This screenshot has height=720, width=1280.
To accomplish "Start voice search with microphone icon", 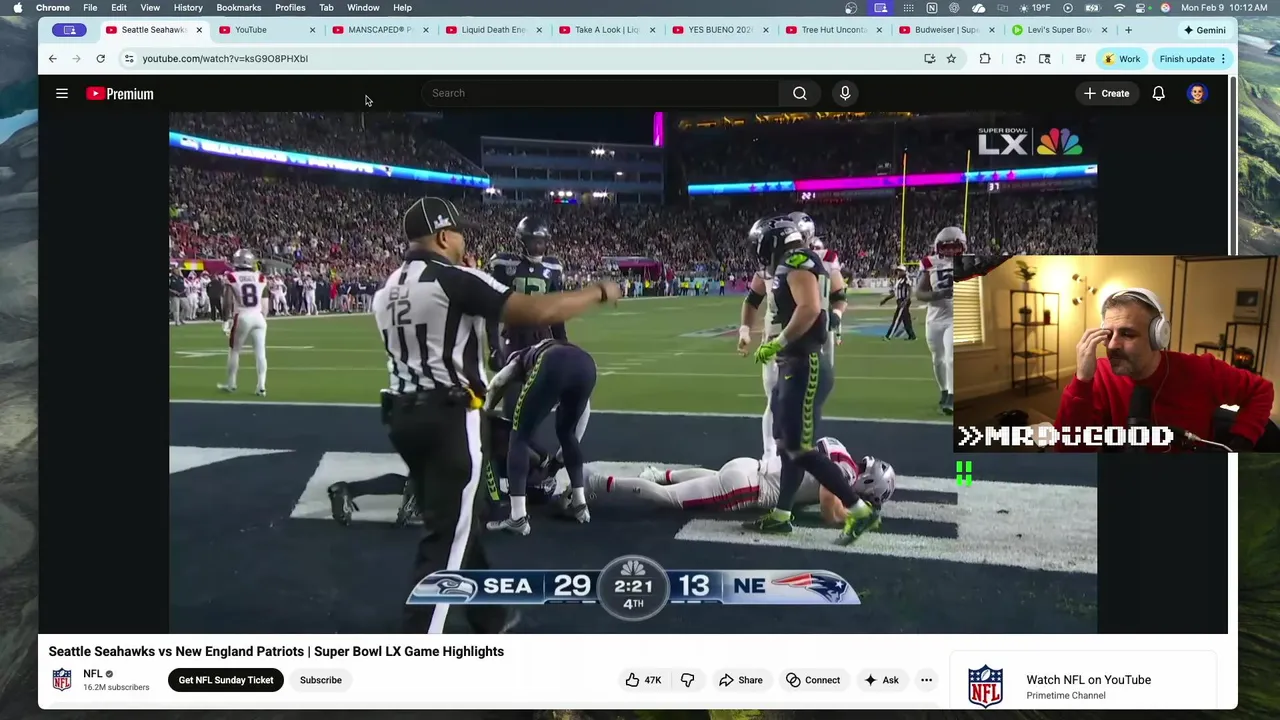I will (845, 93).
